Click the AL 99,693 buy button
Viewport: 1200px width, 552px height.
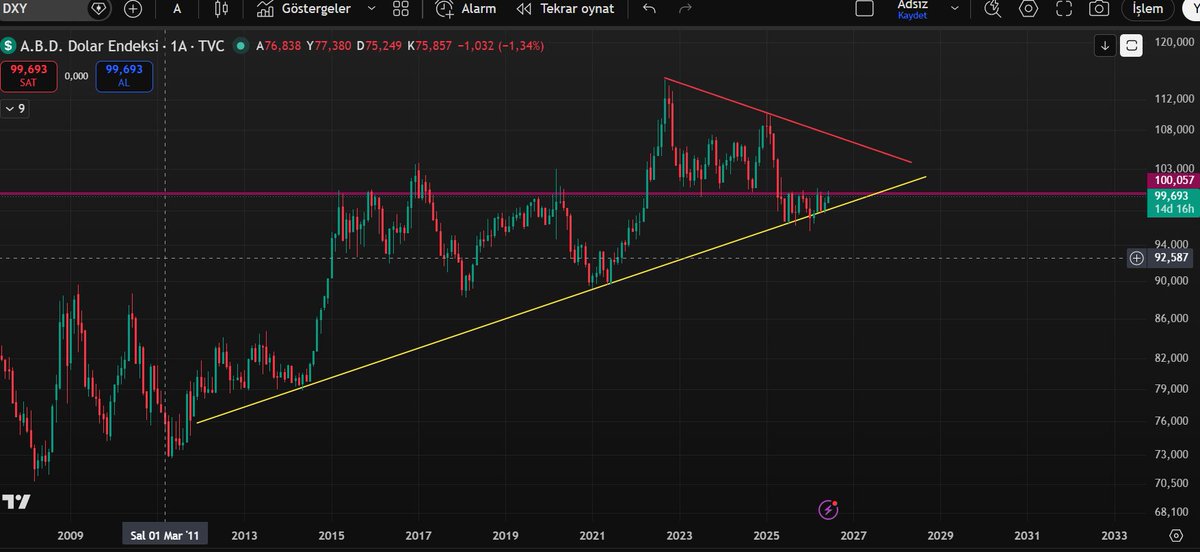pyautogui.click(x=125, y=75)
